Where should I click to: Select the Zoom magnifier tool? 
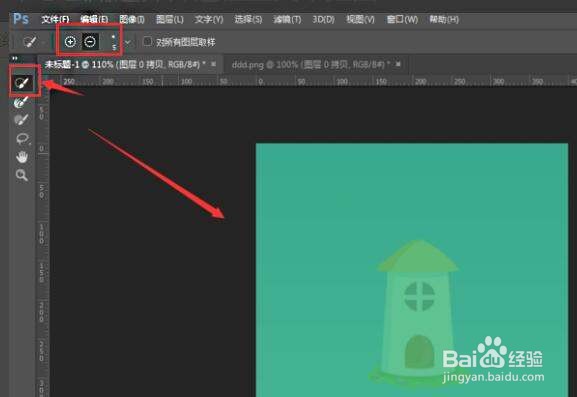(22, 175)
